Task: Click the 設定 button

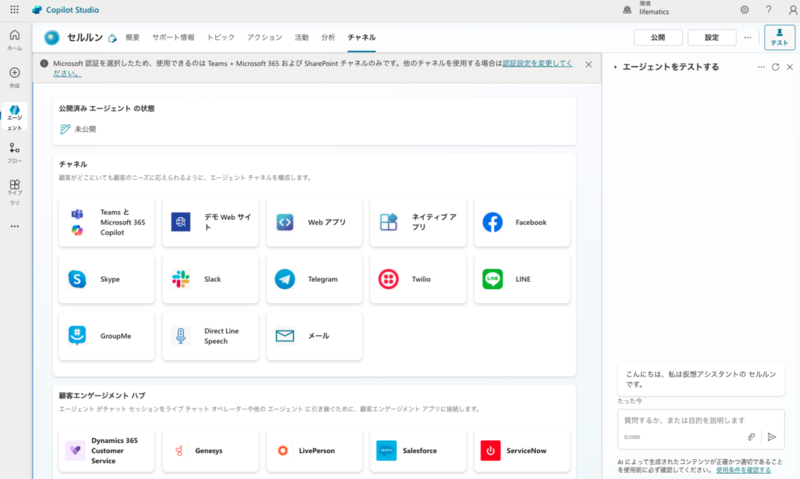Action: click(712, 37)
